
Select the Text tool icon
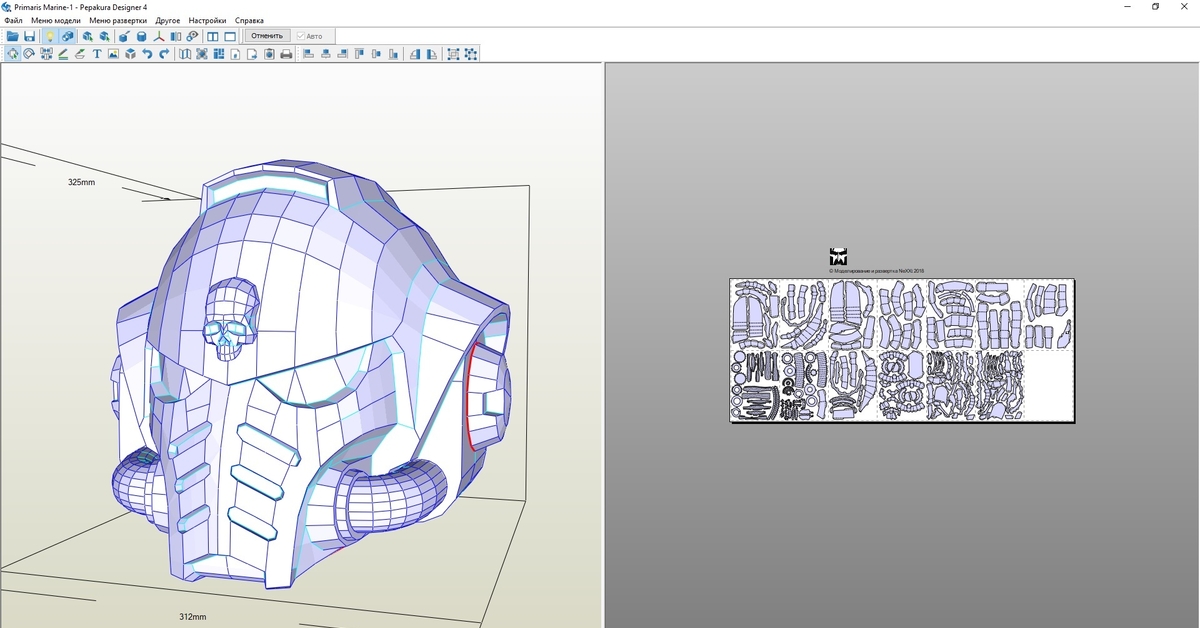coord(97,54)
